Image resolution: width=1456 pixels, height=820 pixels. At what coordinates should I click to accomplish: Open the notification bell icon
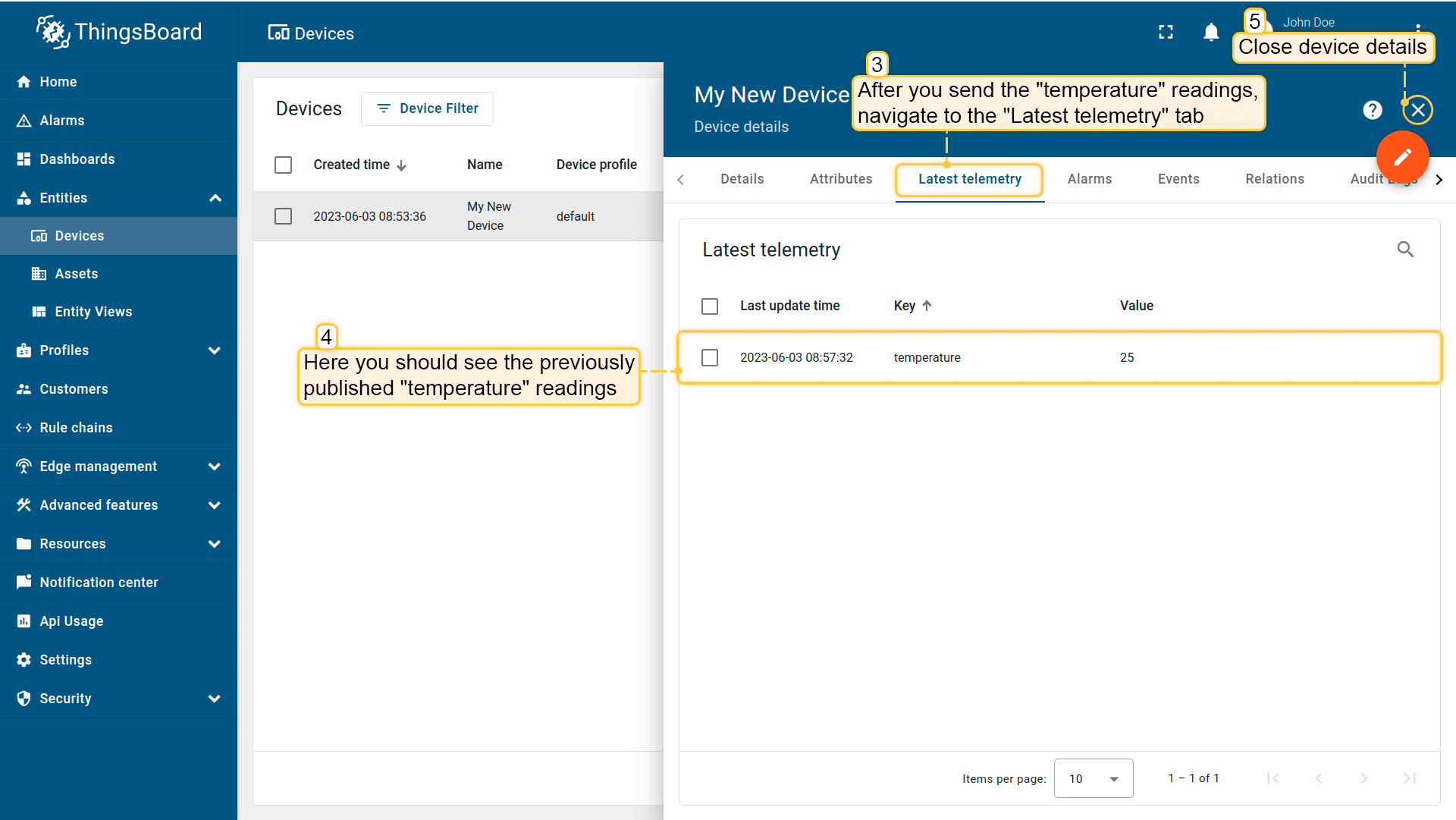point(1211,33)
